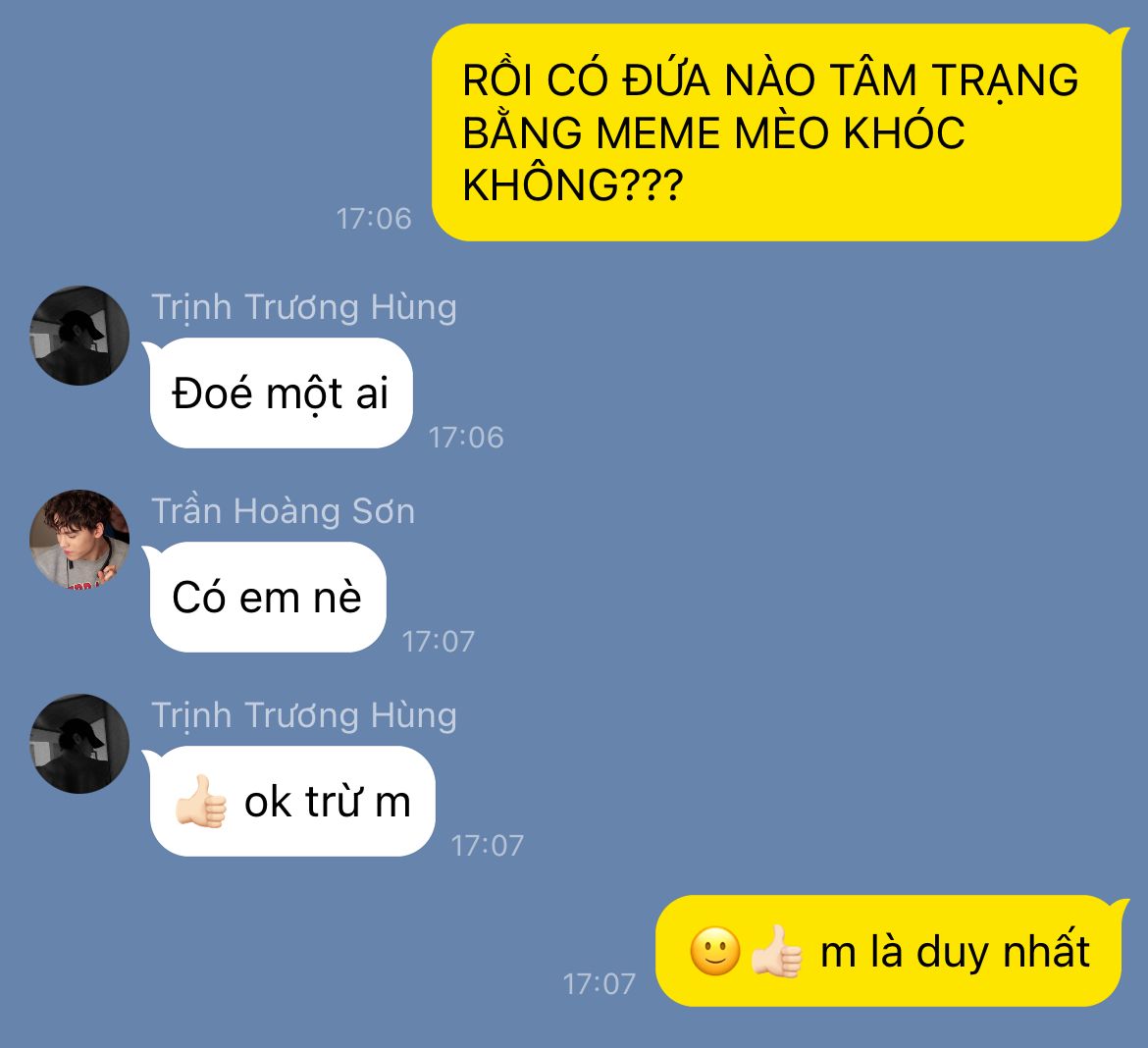Click the 17:07 timestamp after "Có em nè"
The height and width of the screenshot is (1048, 1148).
pyautogui.click(x=439, y=643)
